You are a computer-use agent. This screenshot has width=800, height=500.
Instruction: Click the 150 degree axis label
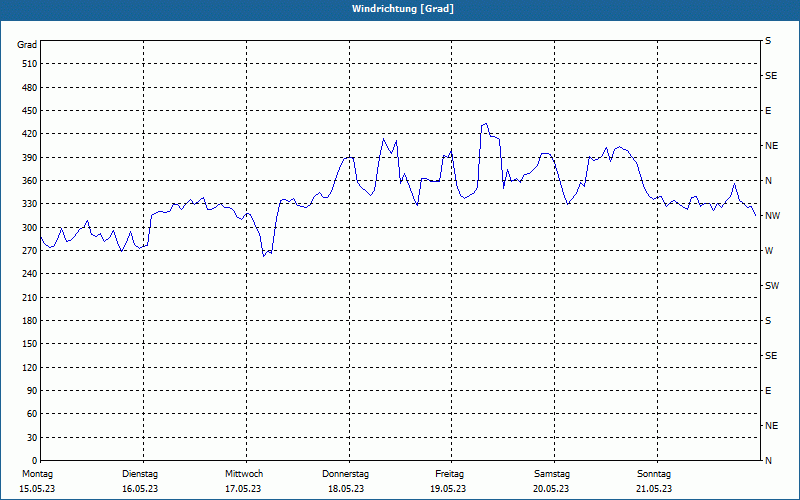(30, 344)
